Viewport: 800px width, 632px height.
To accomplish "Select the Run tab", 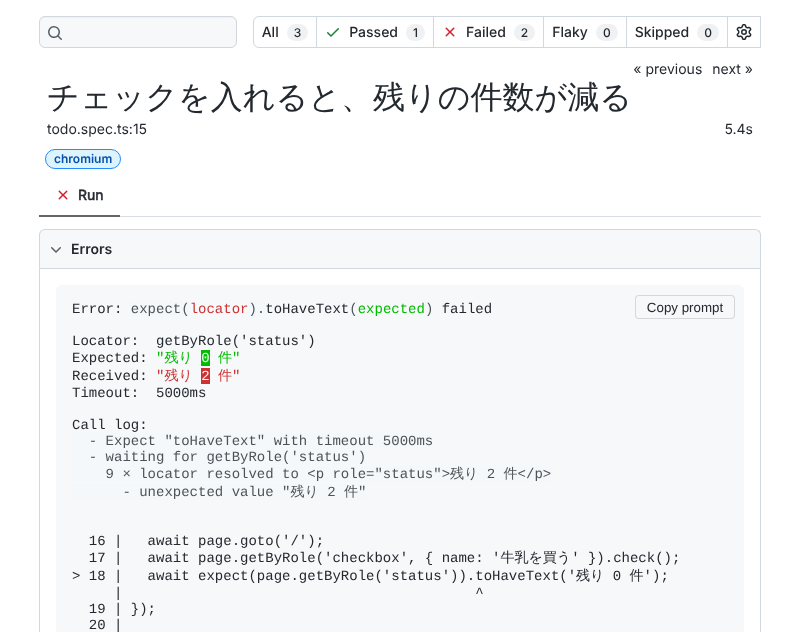I will click(80, 195).
